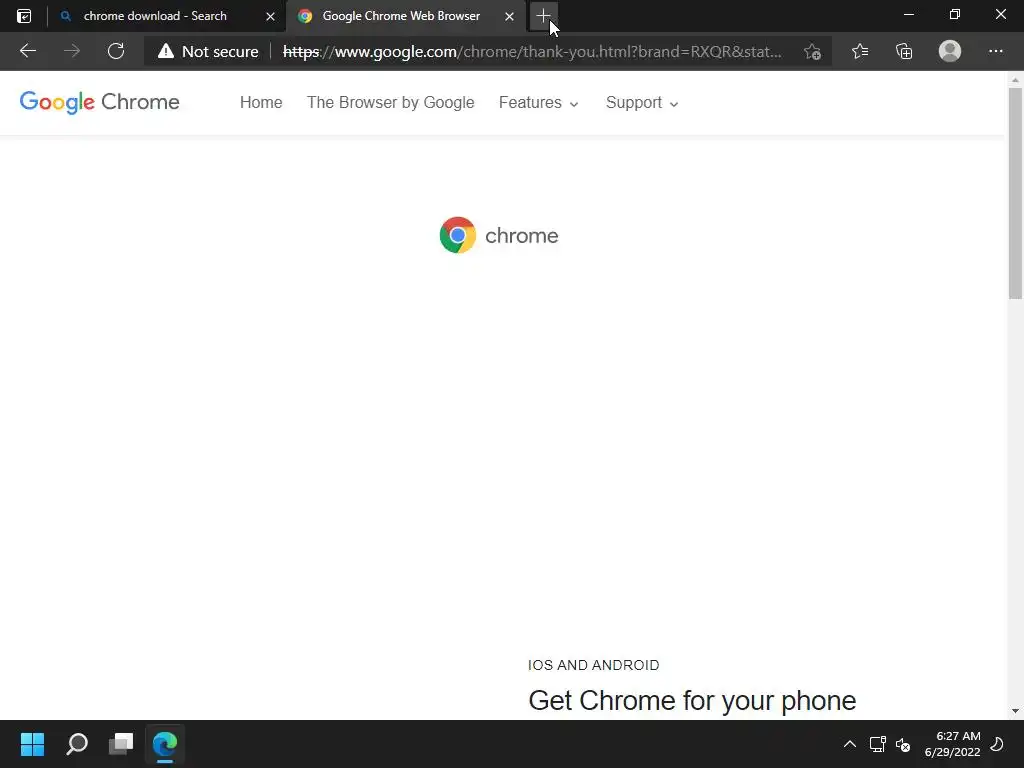This screenshot has height=768, width=1024.
Task: Open the notifications moon icon
Action: (x=997, y=744)
